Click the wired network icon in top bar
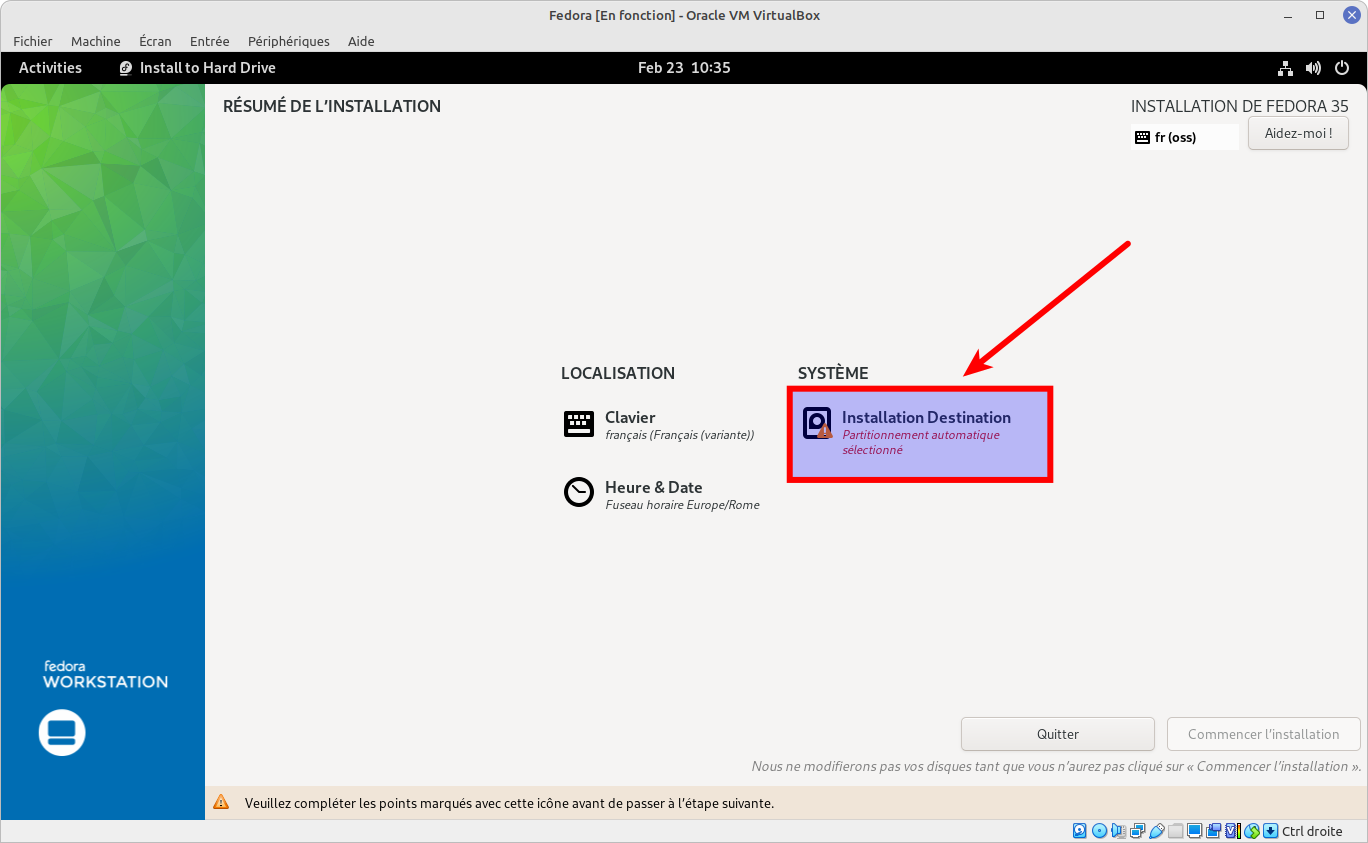Viewport: 1368px width, 843px height. [x=1286, y=68]
